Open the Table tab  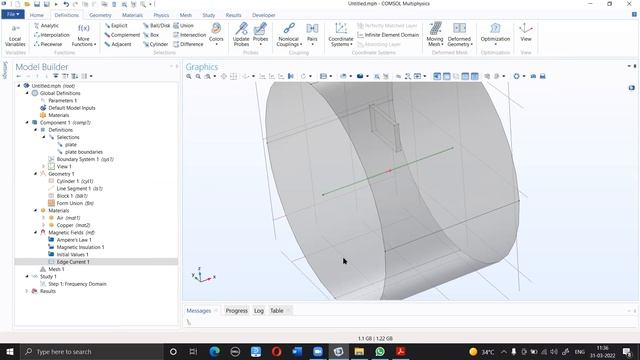277,311
